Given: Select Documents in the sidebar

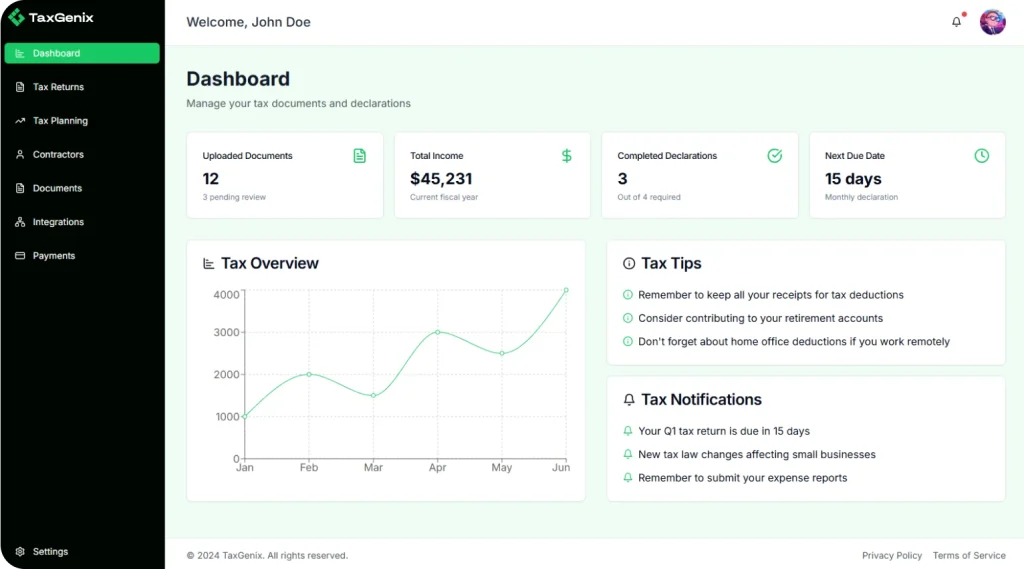Looking at the screenshot, I should pyautogui.click(x=57, y=188).
